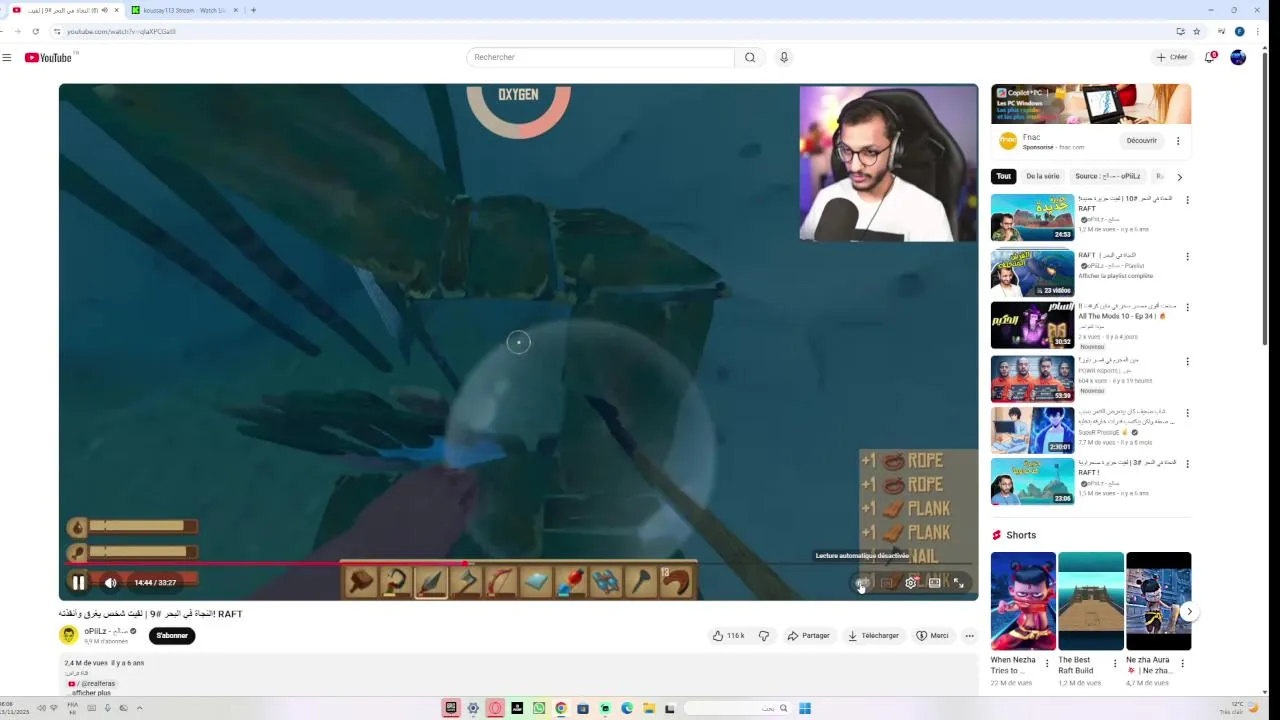Viewport: 1280px width, 720px height.
Task: Open options for RAFT #10 video
Action: pos(1187,201)
